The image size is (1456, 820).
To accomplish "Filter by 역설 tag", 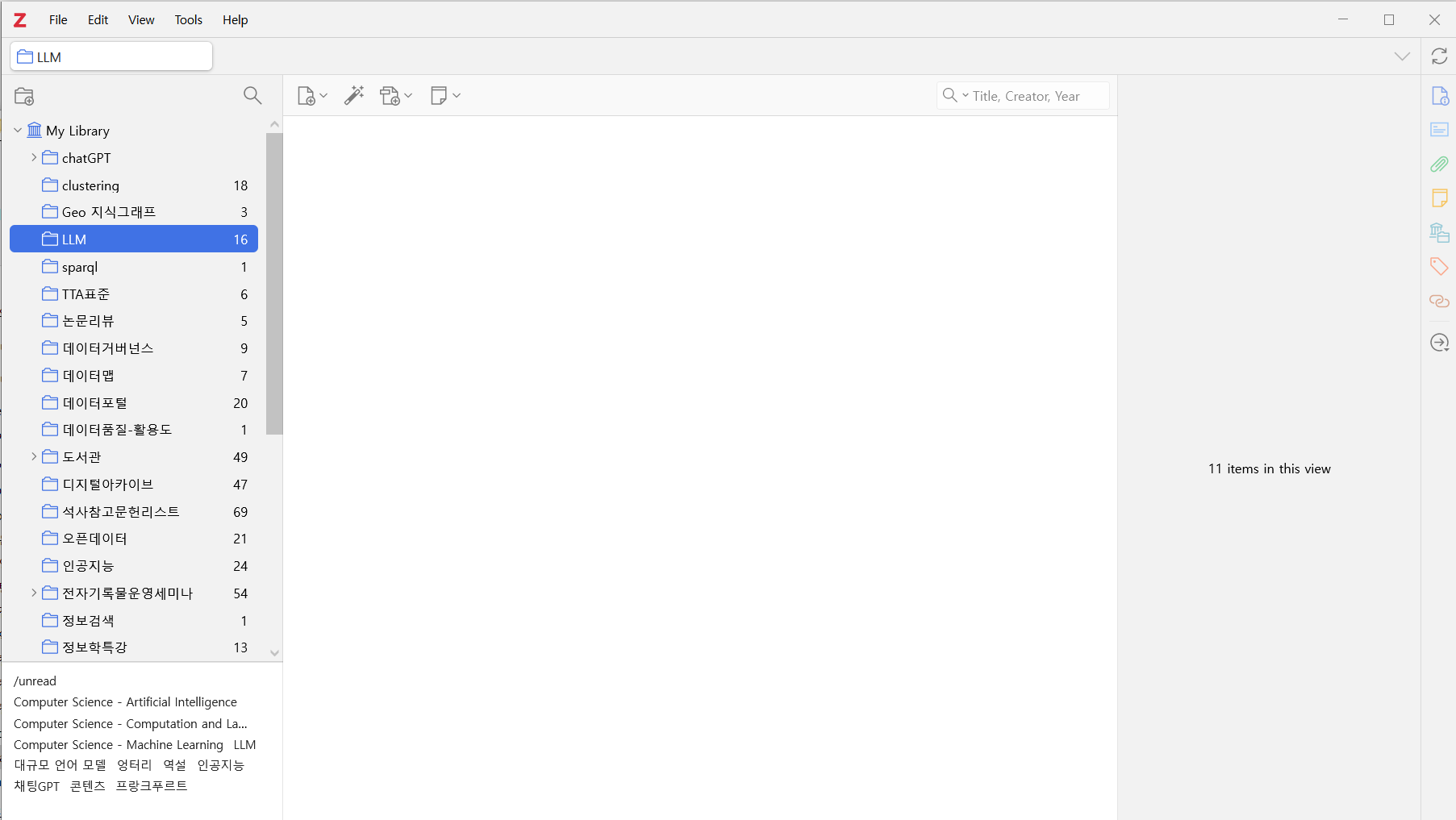I will pyautogui.click(x=175, y=765).
